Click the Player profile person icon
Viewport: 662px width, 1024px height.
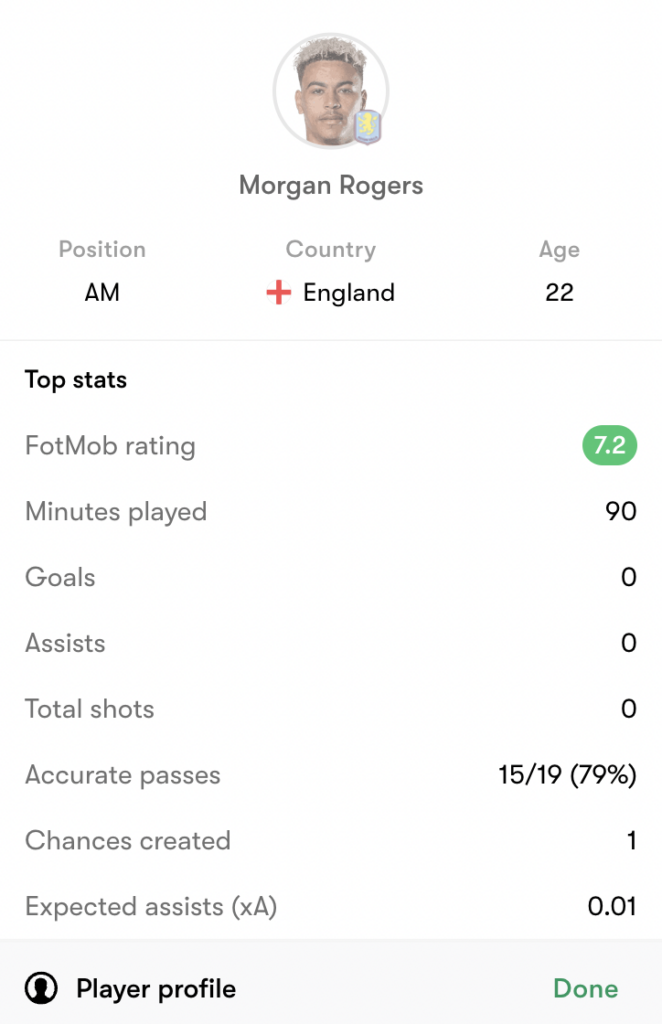(x=41, y=988)
